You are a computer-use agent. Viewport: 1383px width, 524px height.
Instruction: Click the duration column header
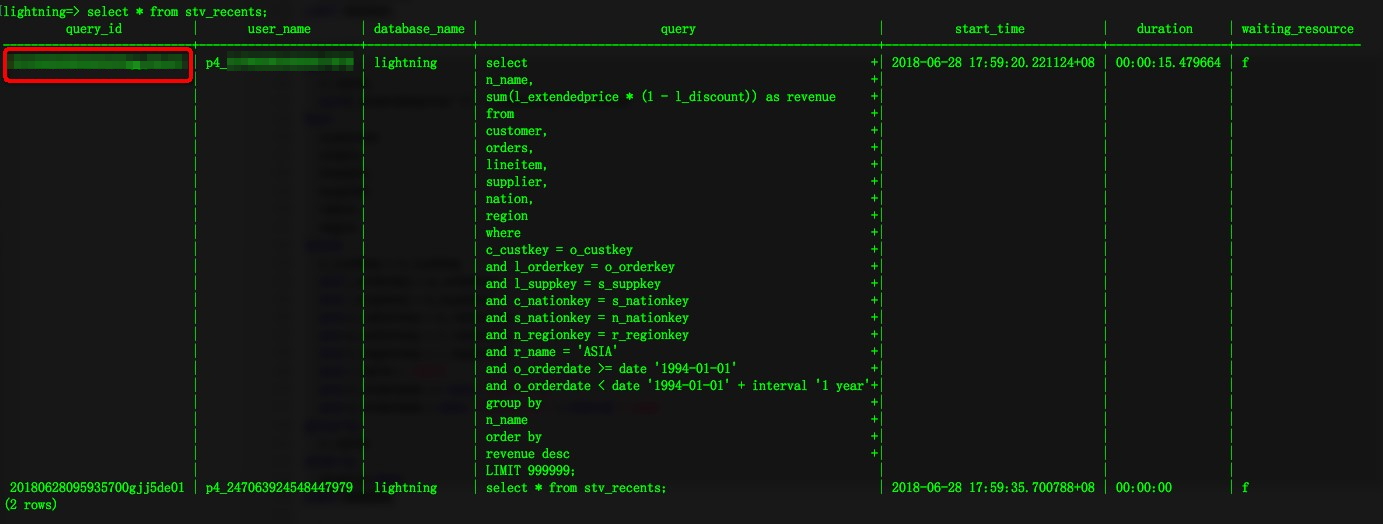click(x=1164, y=29)
